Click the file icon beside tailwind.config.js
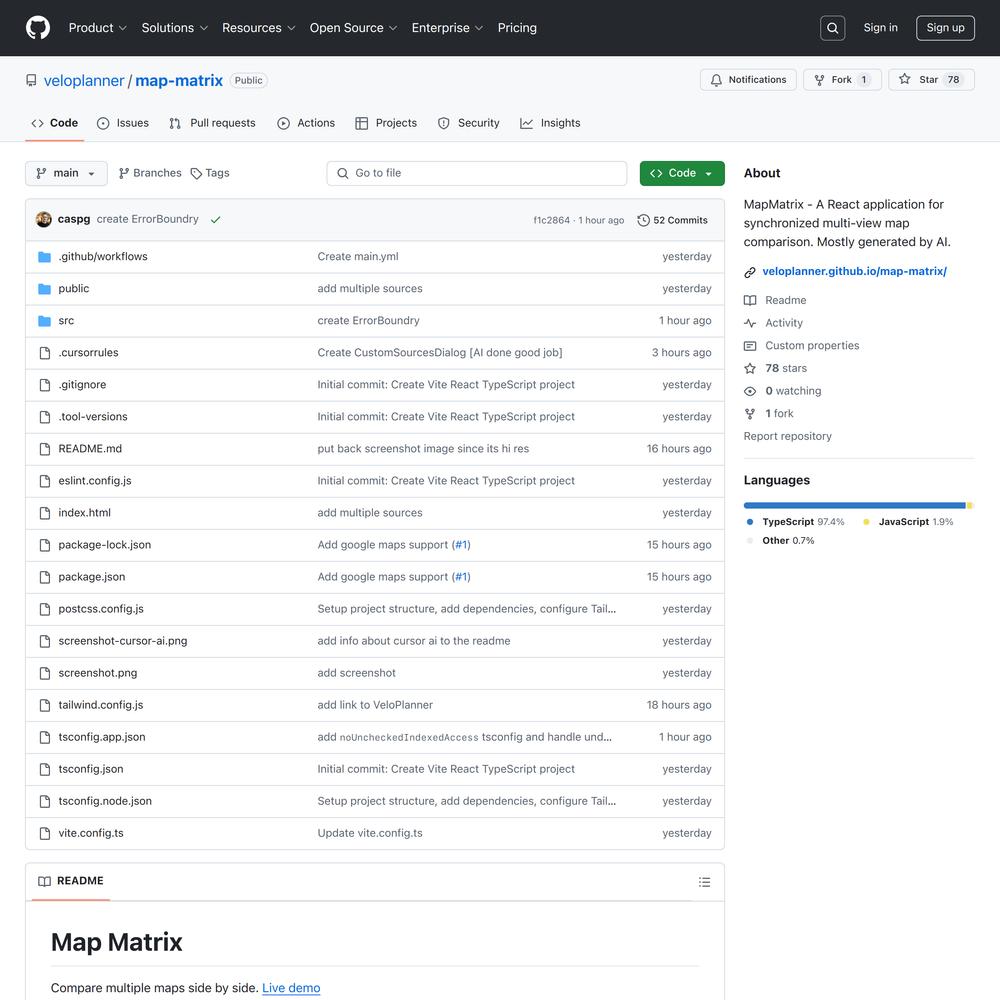1000x1000 pixels. [45, 705]
